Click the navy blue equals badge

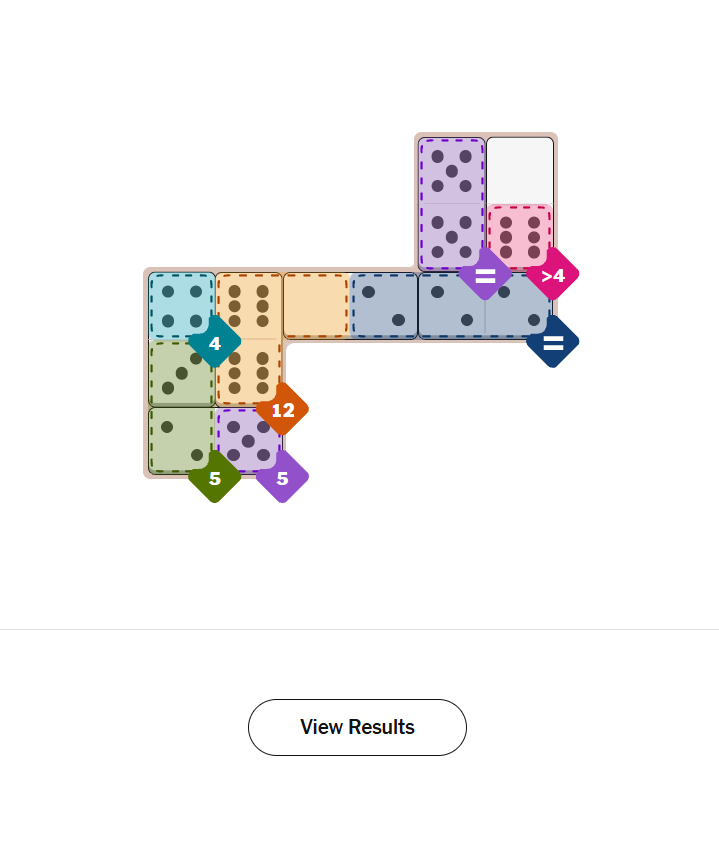(x=552, y=342)
